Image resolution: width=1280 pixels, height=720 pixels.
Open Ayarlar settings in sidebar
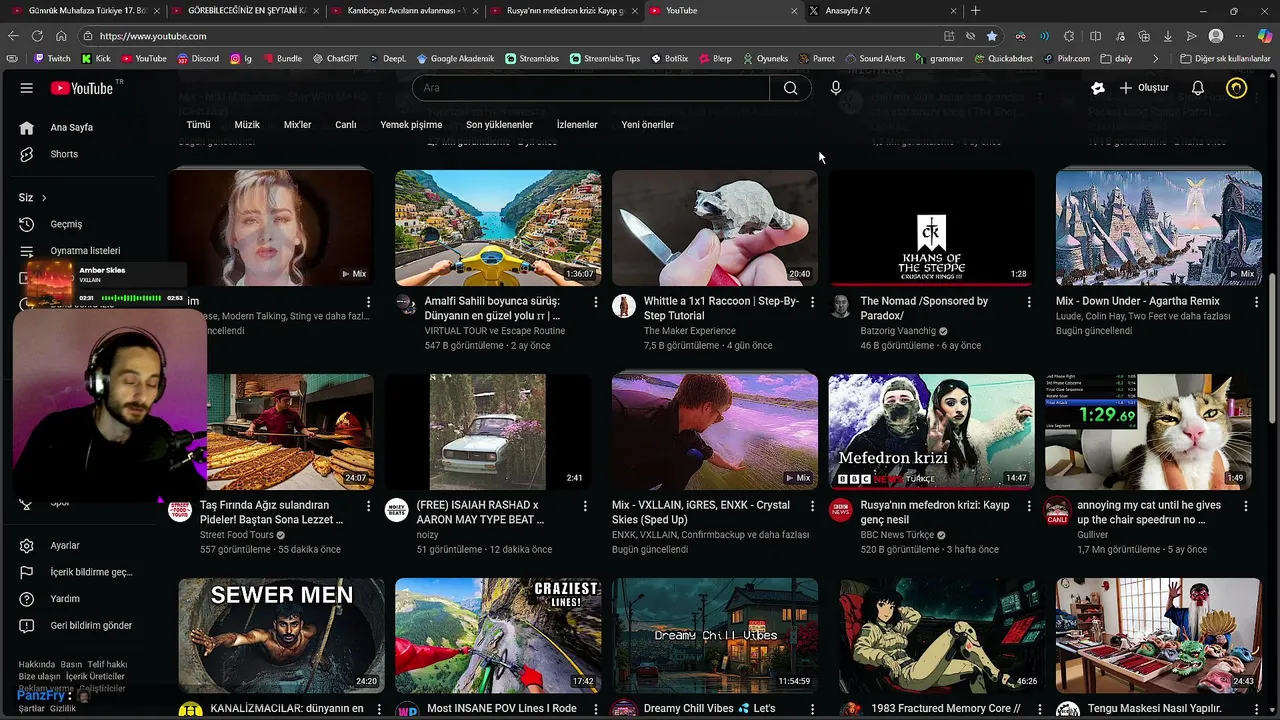pos(65,545)
